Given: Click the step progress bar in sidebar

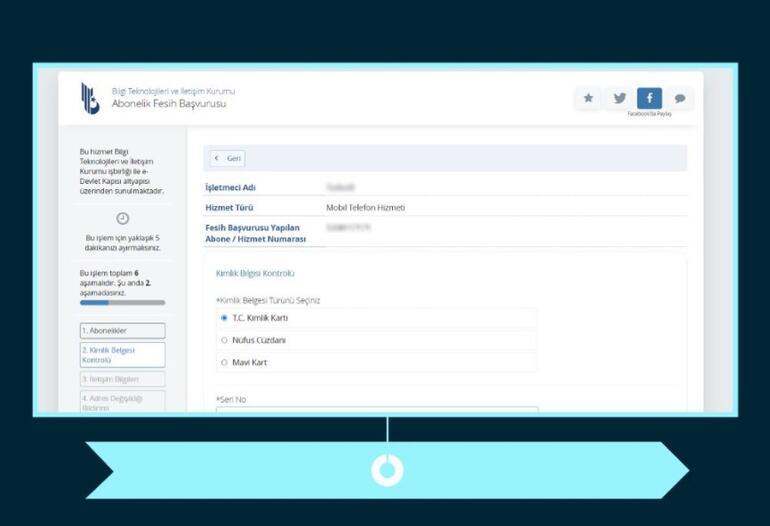Looking at the screenshot, I should click(122, 302).
